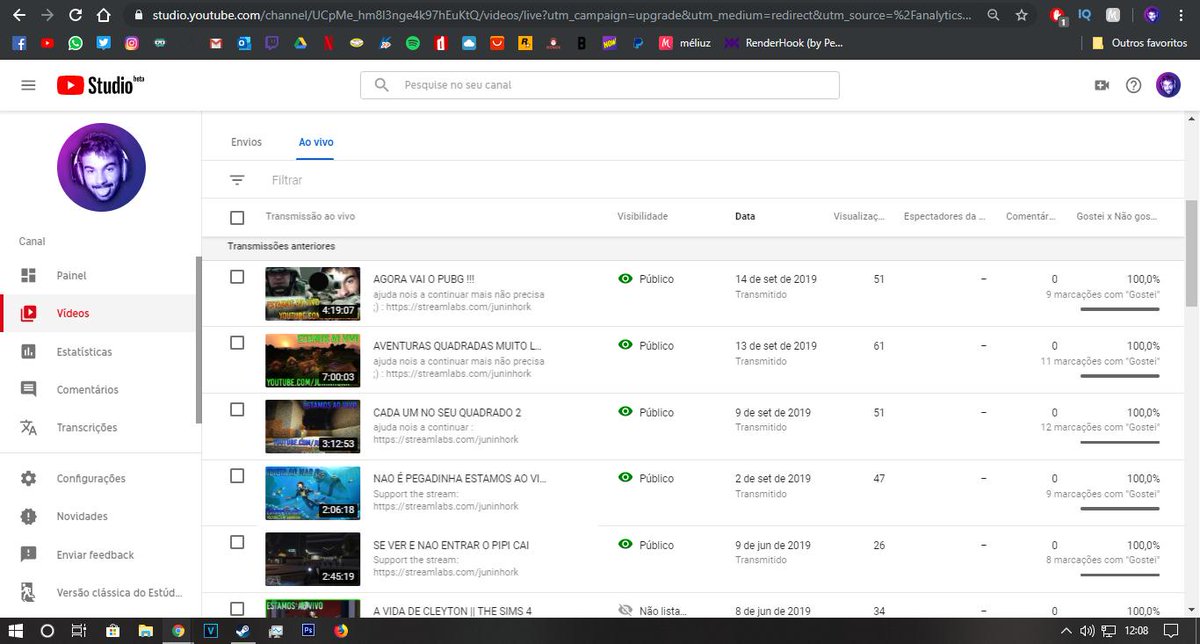Switch to the Envios tab
This screenshot has width=1200, height=644.
point(246,142)
